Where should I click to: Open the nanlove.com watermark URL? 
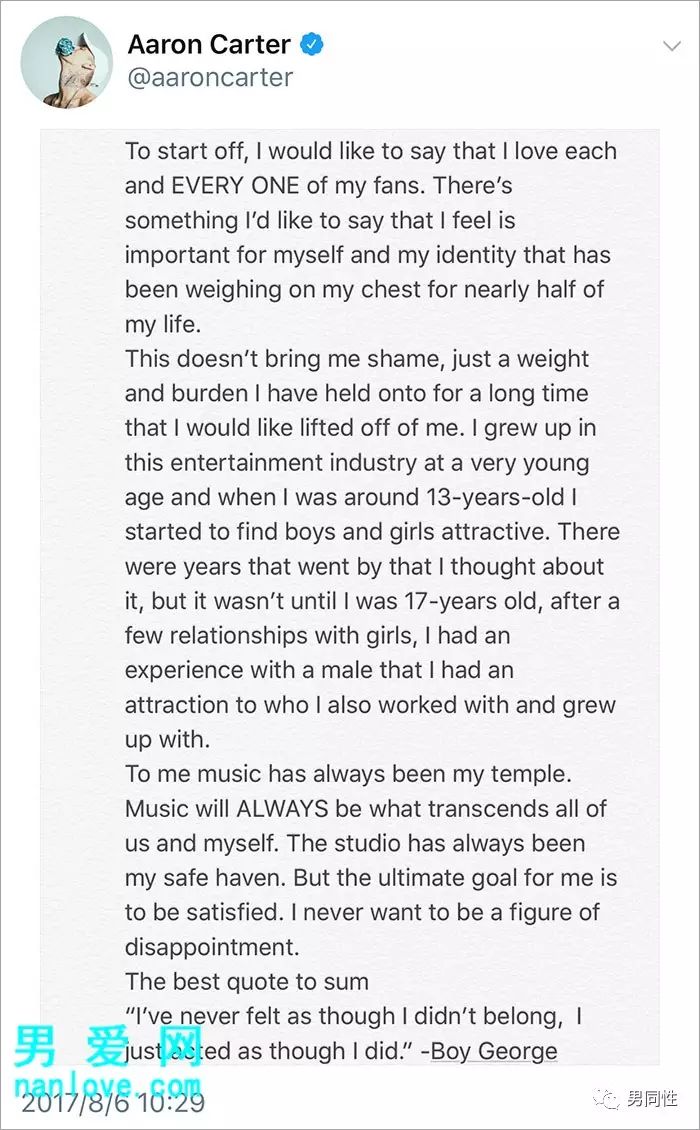[x=107, y=1085]
